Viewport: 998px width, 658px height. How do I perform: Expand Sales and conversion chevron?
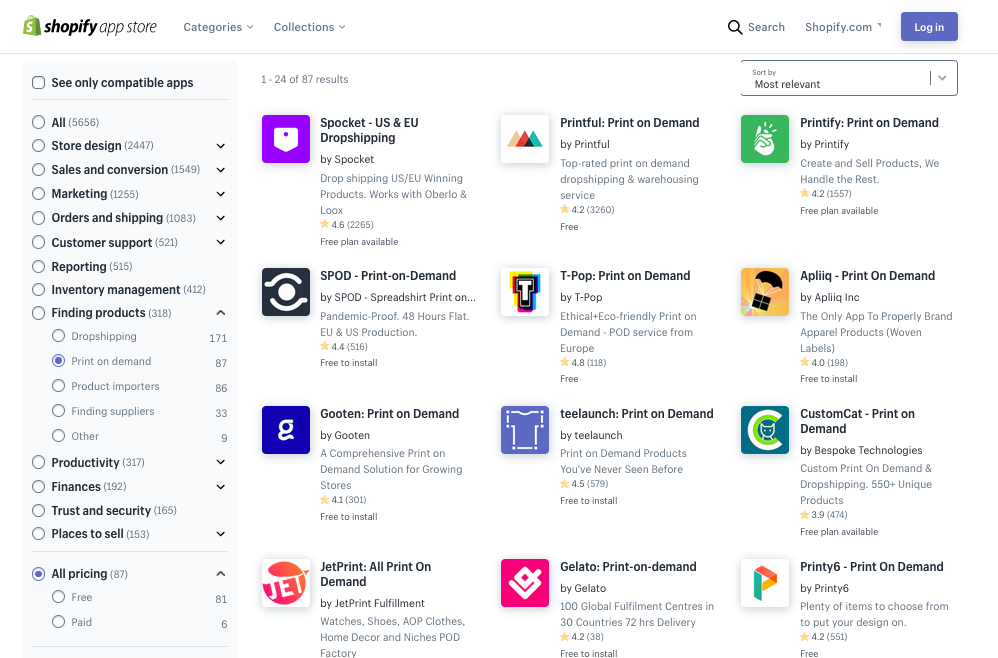point(221,170)
